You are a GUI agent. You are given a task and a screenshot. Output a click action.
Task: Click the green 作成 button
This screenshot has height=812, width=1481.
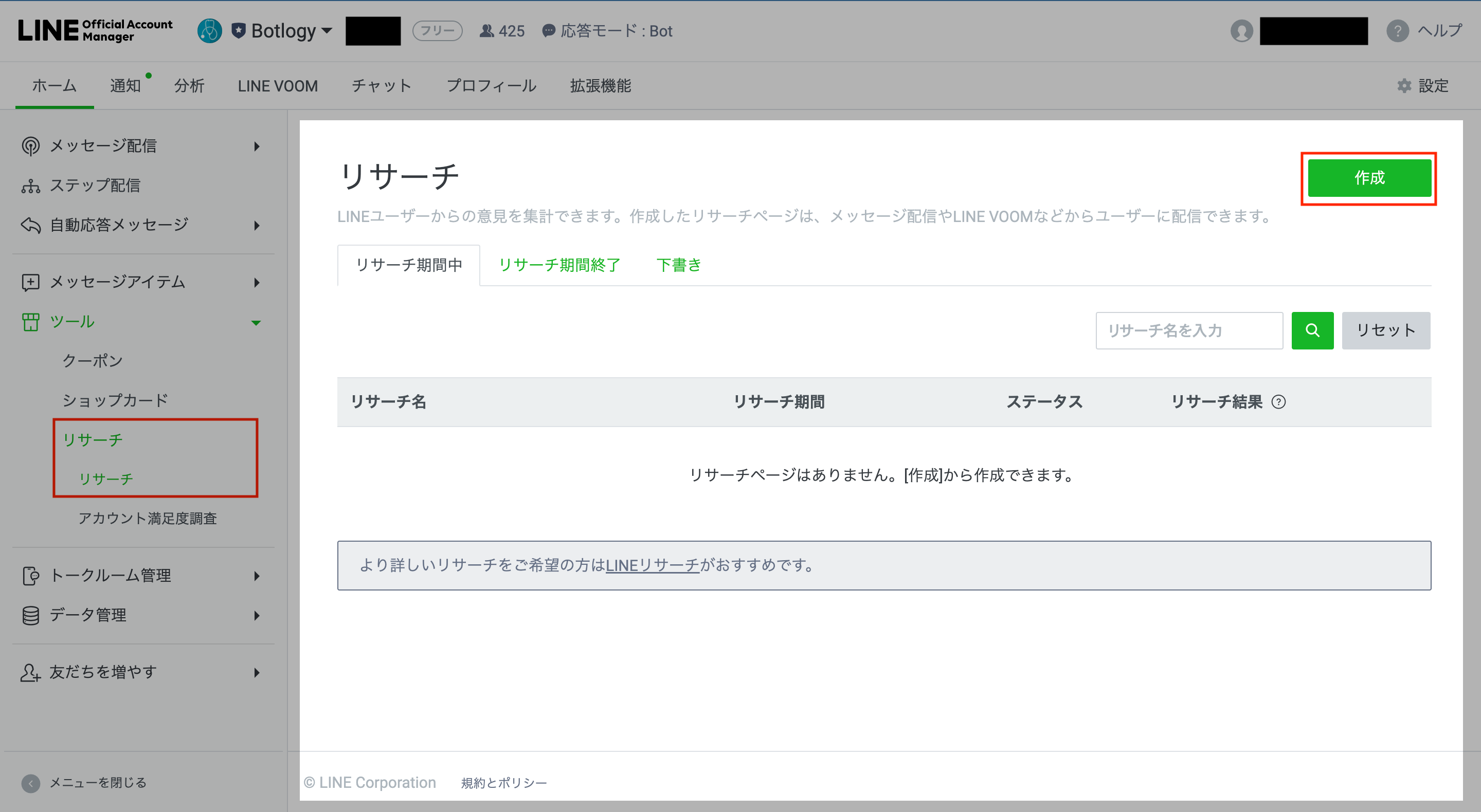pyautogui.click(x=1369, y=178)
